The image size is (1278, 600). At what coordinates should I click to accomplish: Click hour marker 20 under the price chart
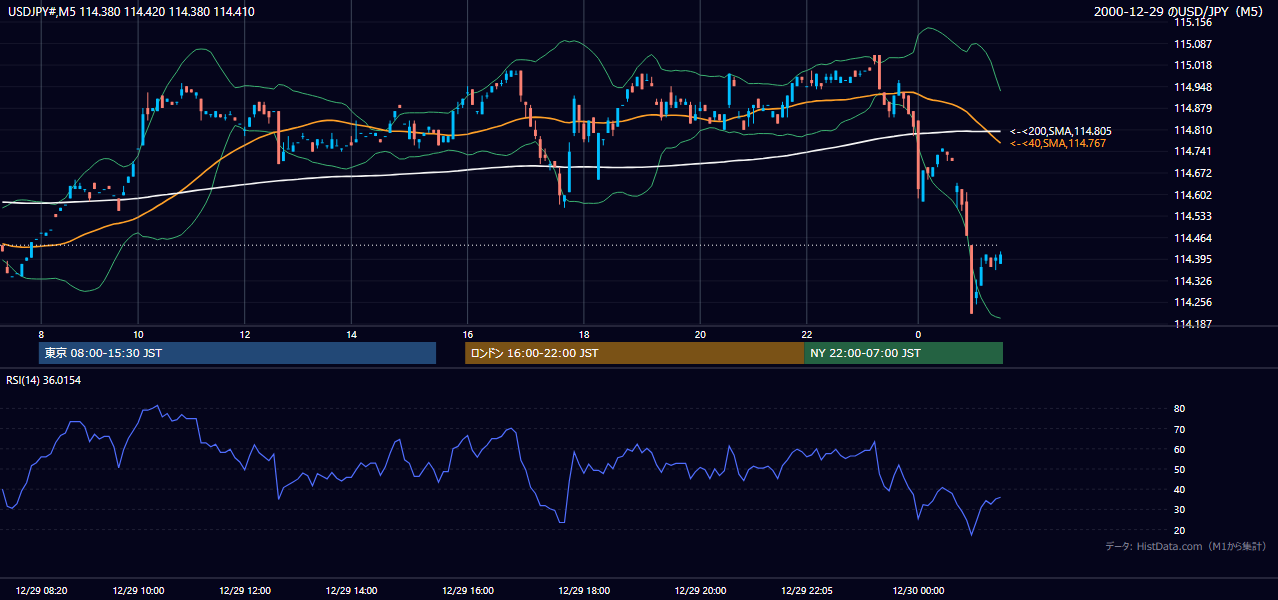[x=700, y=334]
